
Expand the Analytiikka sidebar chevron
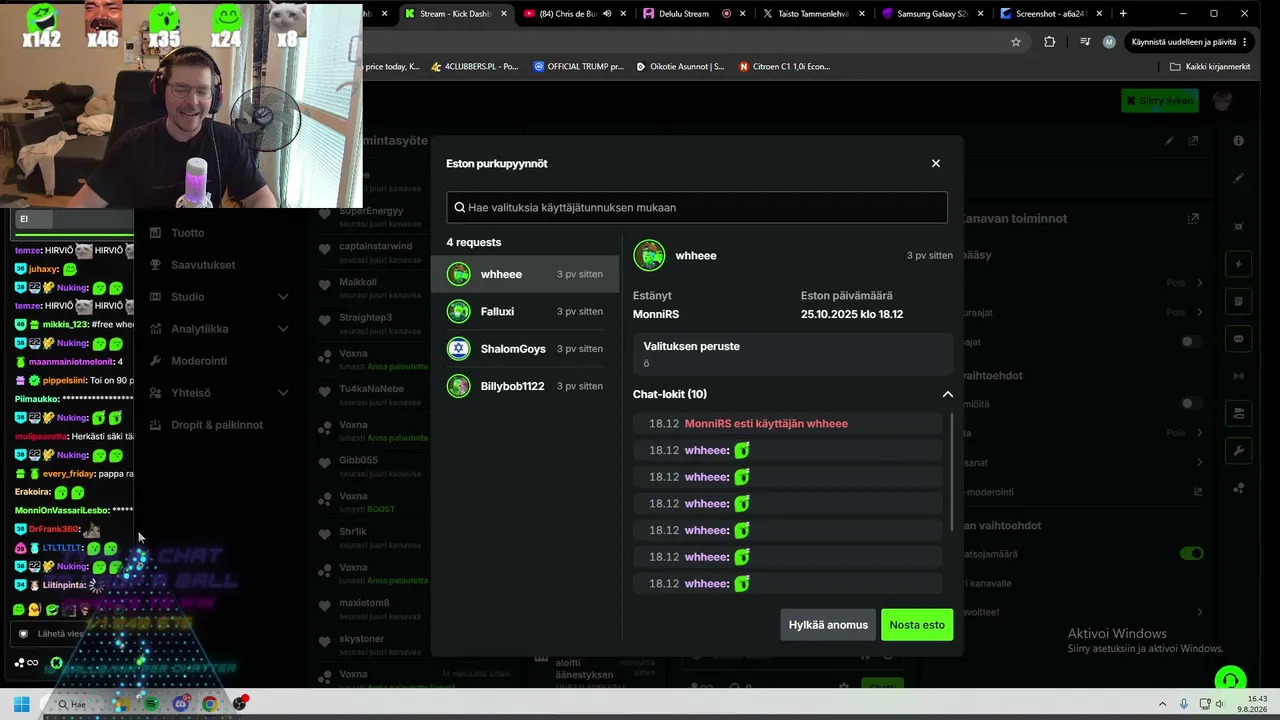(283, 329)
